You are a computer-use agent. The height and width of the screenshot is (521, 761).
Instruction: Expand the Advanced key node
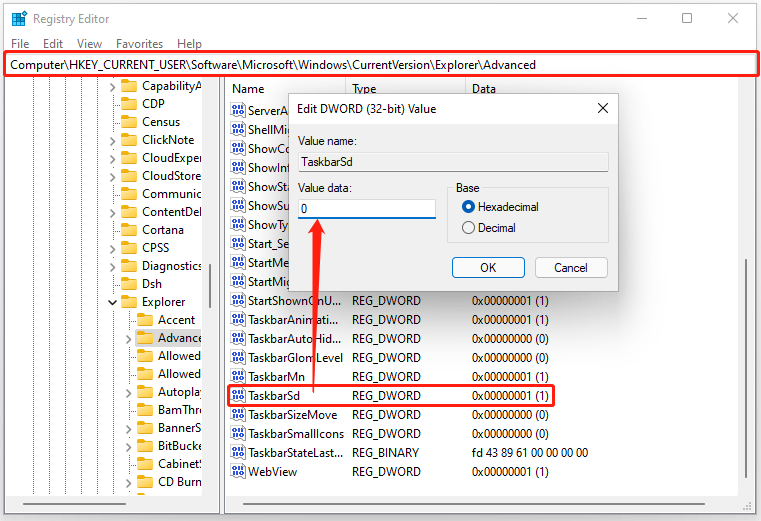129,338
